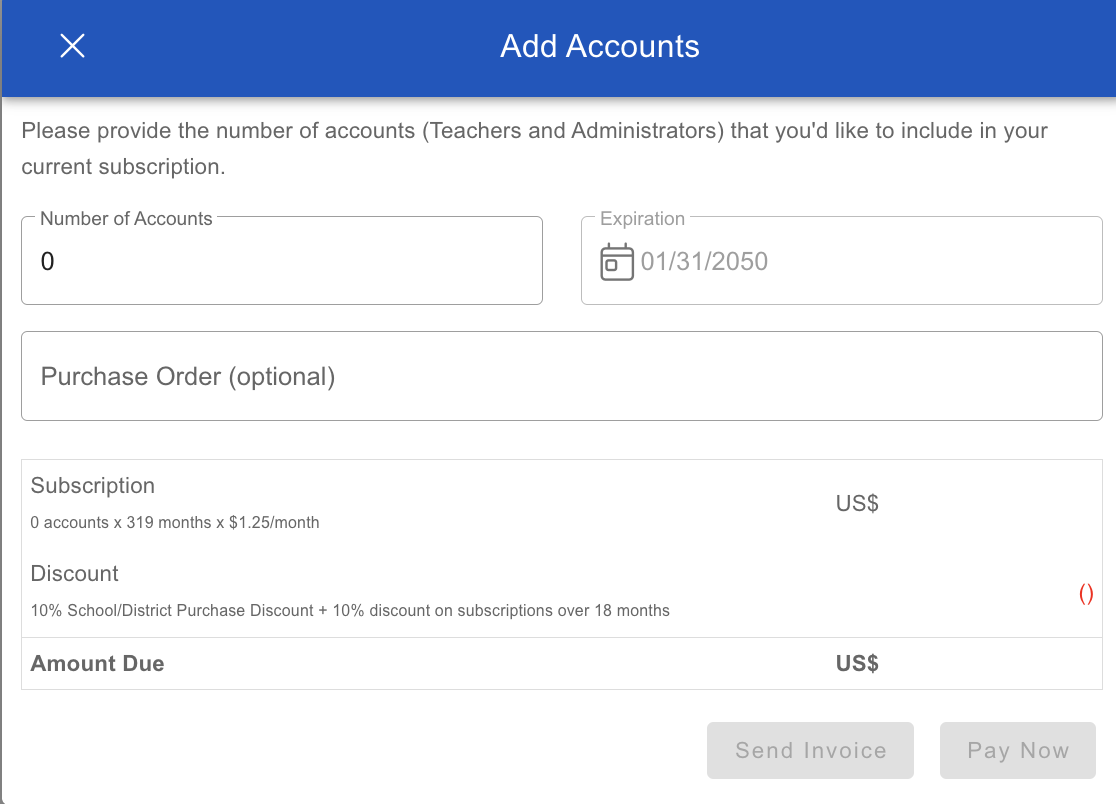The image size is (1116, 804).
Task: Click the bold Amount Due US$ total
Action: (x=857, y=663)
